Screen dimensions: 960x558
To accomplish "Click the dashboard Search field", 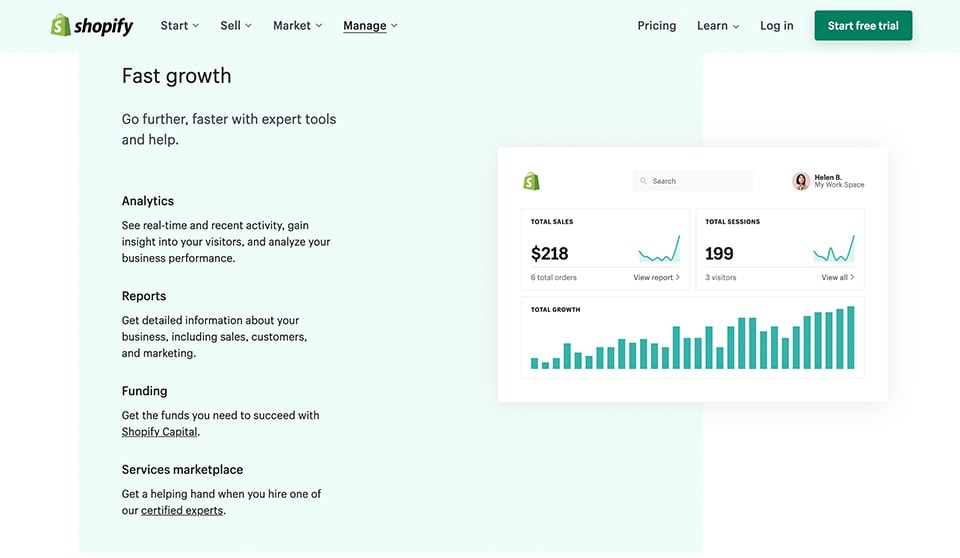I will (x=692, y=181).
